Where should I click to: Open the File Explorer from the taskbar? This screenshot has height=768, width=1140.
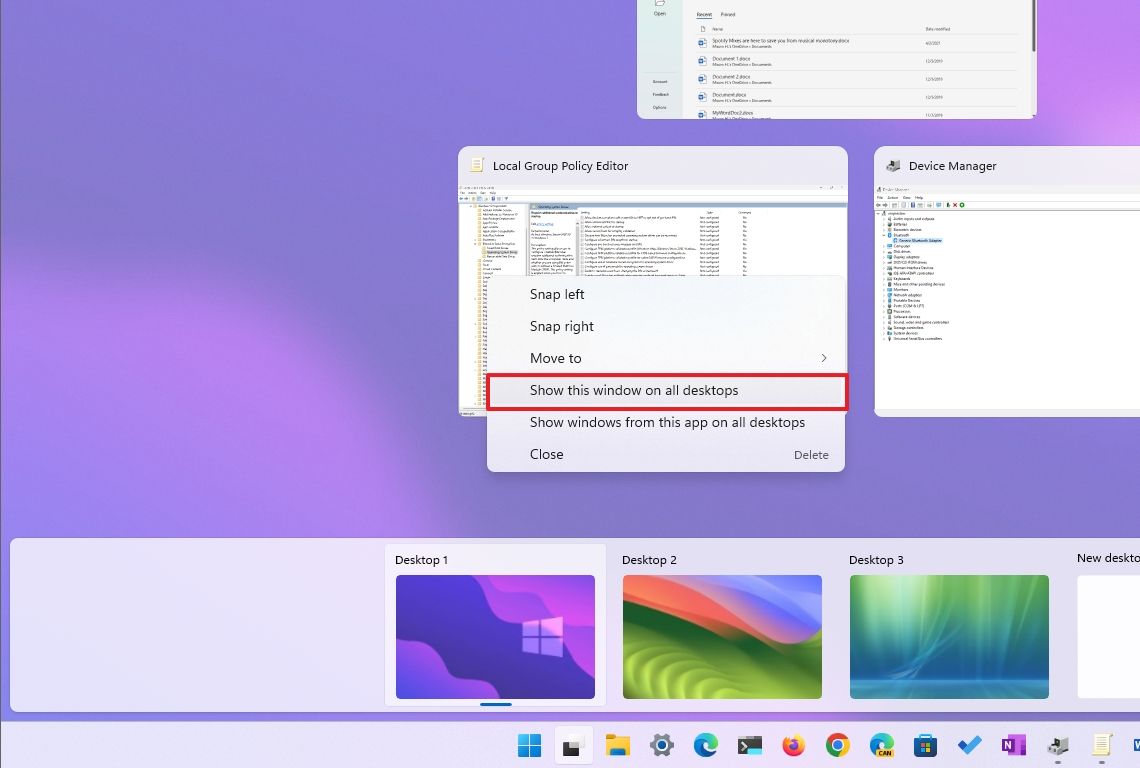point(617,745)
